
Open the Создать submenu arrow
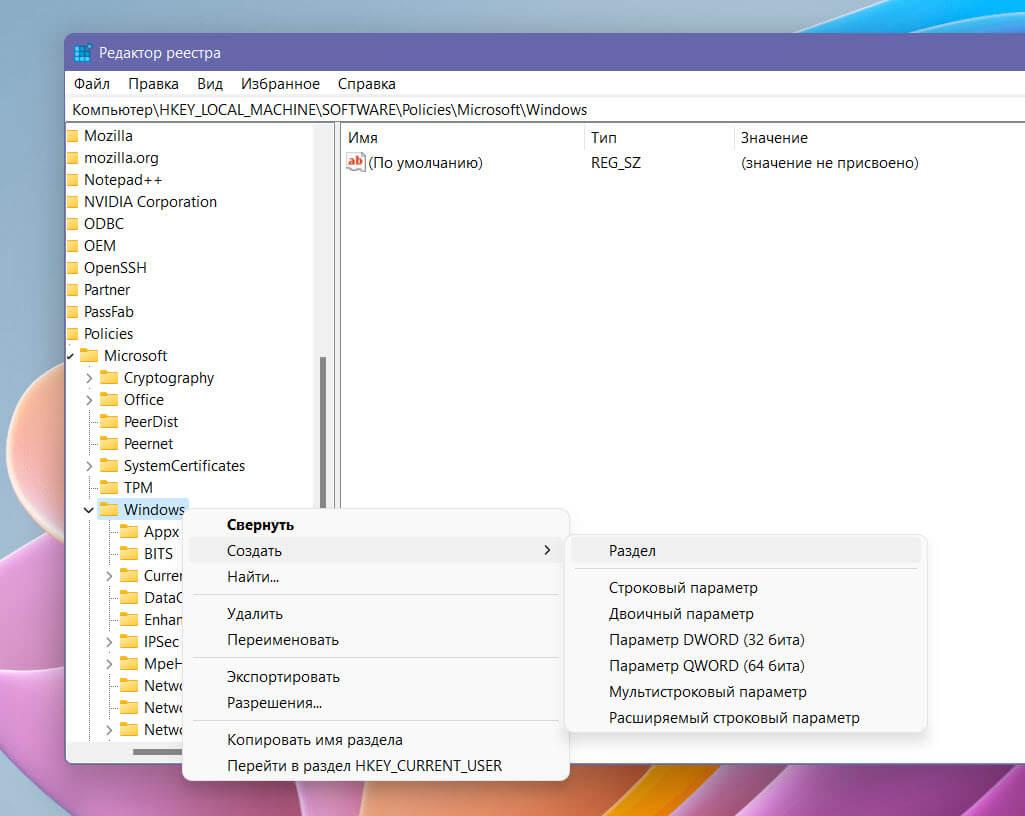click(547, 551)
